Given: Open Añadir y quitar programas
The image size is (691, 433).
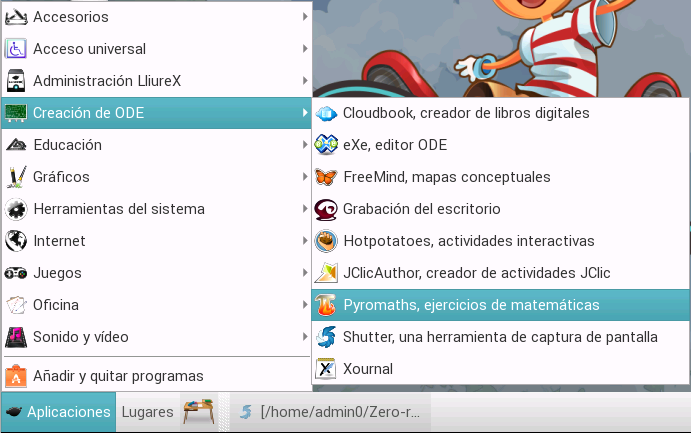Looking at the screenshot, I should tap(118, 376).
